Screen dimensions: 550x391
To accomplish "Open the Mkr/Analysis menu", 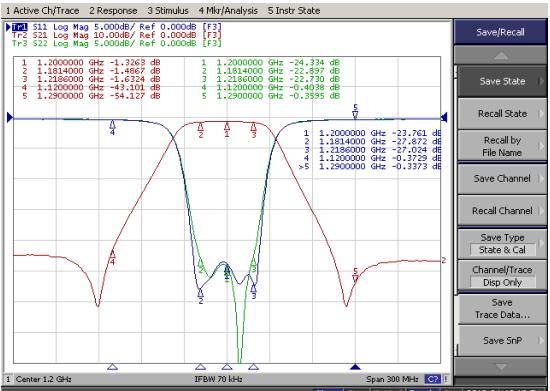I will pos(228,11).
